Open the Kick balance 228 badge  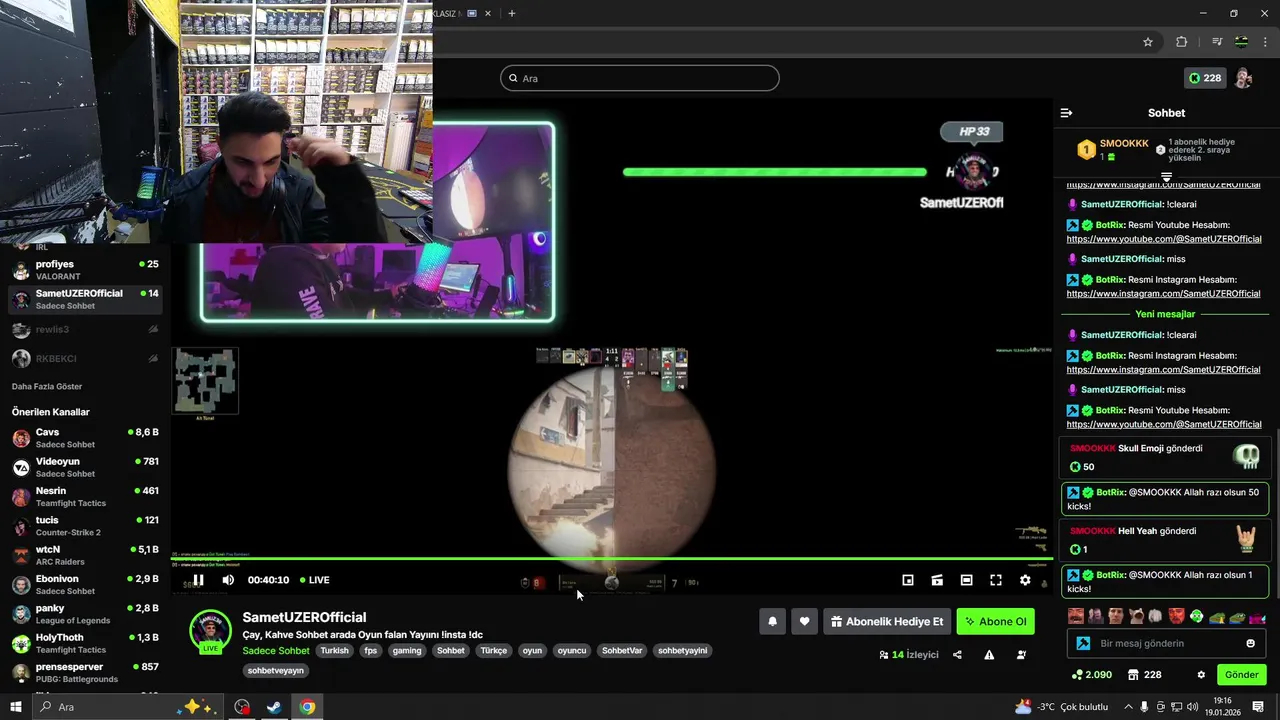coord(1205,78)
